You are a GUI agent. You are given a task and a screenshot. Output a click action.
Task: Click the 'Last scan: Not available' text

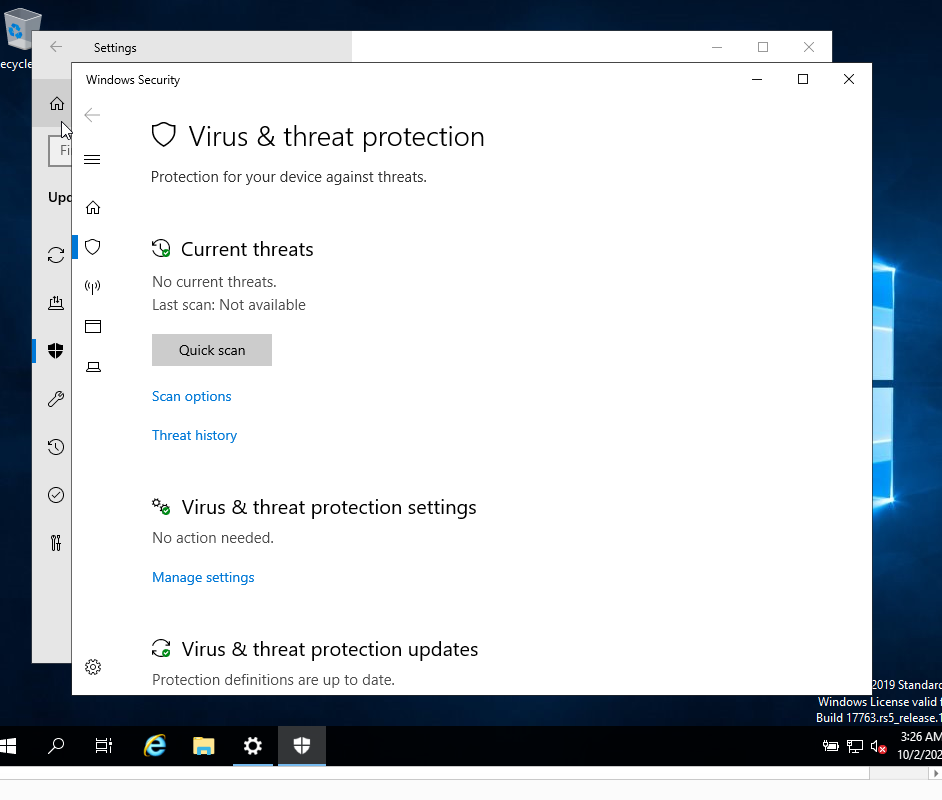(229, 305)
